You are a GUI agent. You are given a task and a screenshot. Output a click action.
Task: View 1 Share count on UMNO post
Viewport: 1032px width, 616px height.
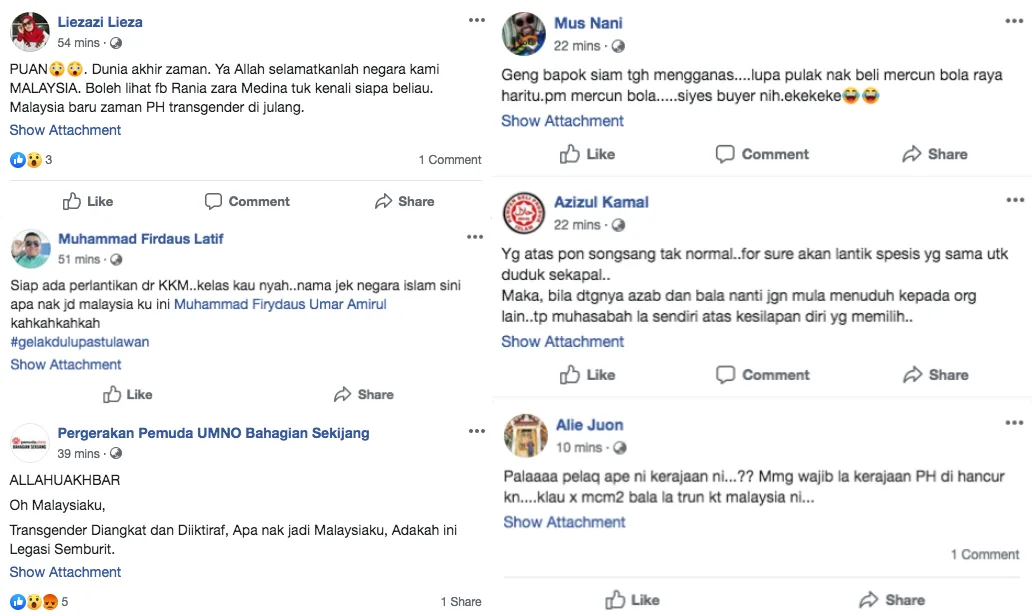[460, 602]
